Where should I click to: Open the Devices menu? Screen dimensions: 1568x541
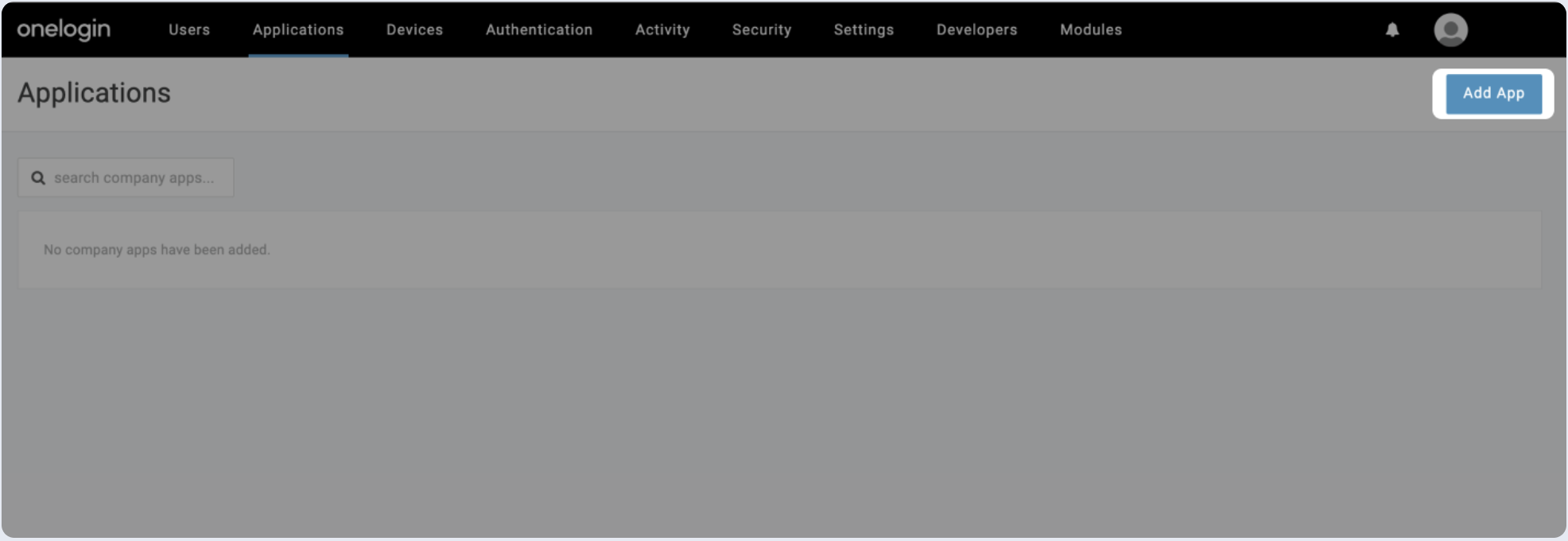coord(414,30)
